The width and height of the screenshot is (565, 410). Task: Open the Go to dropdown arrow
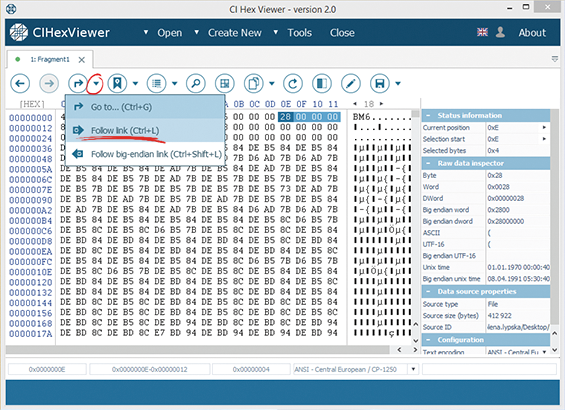pos(96,84)
